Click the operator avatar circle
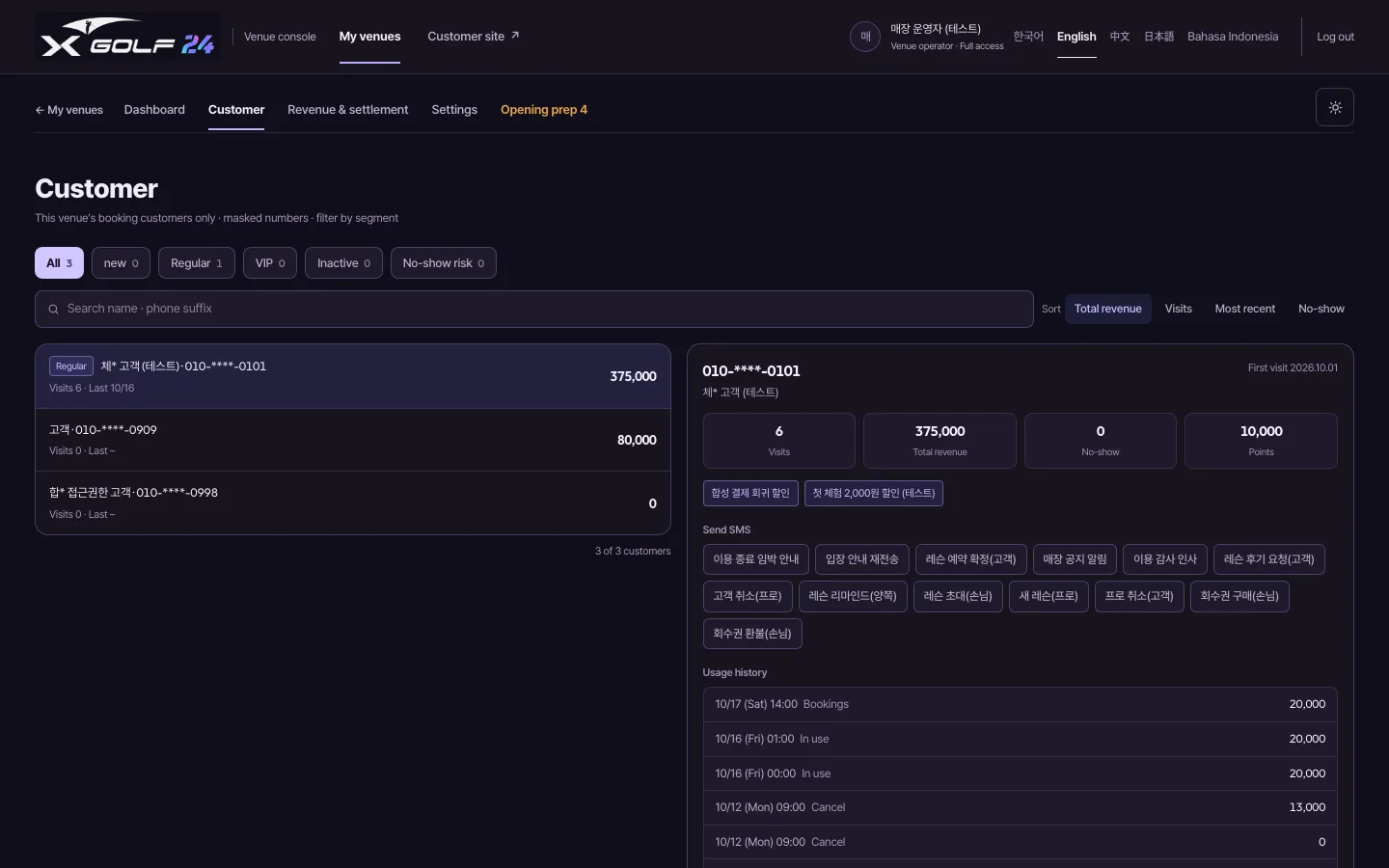Image resolution: width=1389 pixels, height=868 pixels. click(865, 37)
